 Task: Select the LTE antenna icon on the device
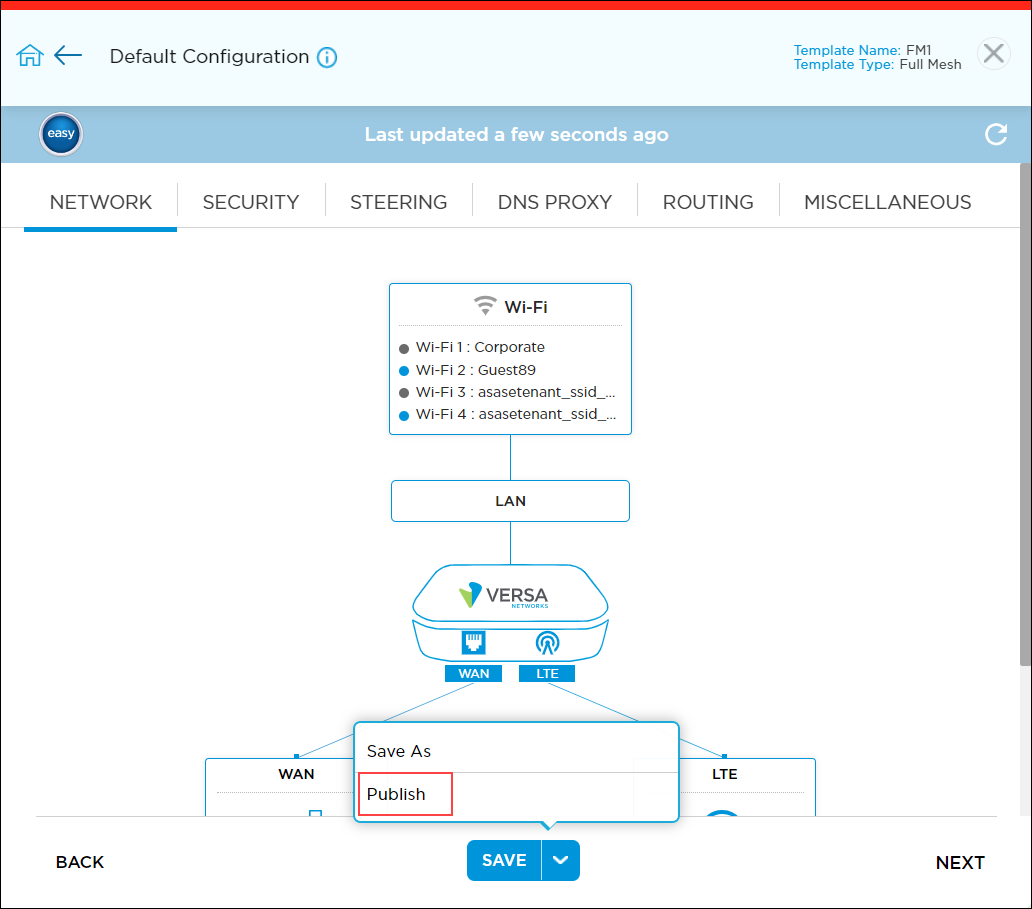coord(547,642)
